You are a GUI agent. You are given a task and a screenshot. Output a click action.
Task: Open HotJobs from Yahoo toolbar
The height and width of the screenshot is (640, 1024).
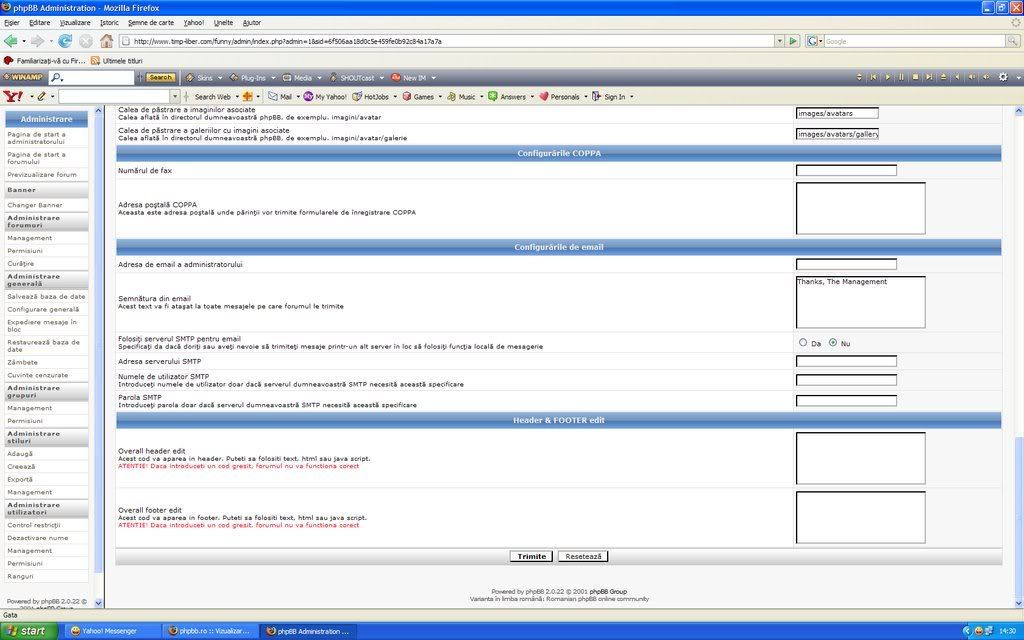pos(371,97)
